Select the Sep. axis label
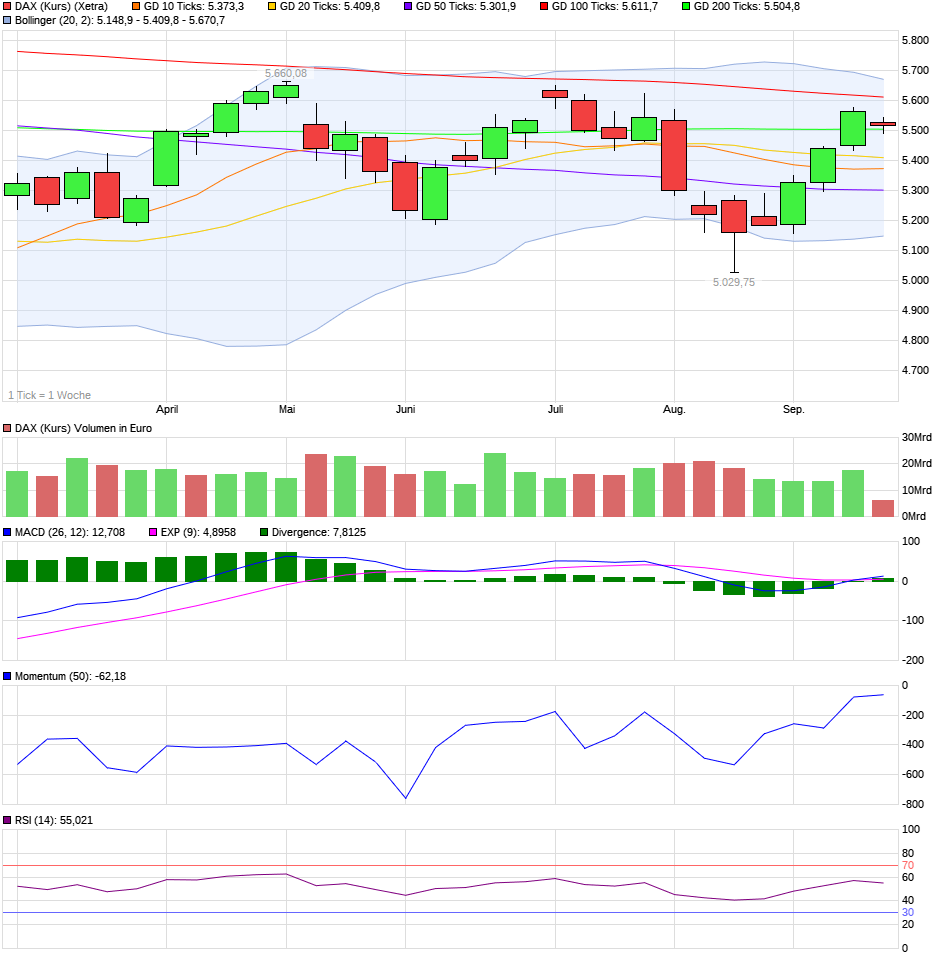The image size is (940, 958). pos(794,409)
